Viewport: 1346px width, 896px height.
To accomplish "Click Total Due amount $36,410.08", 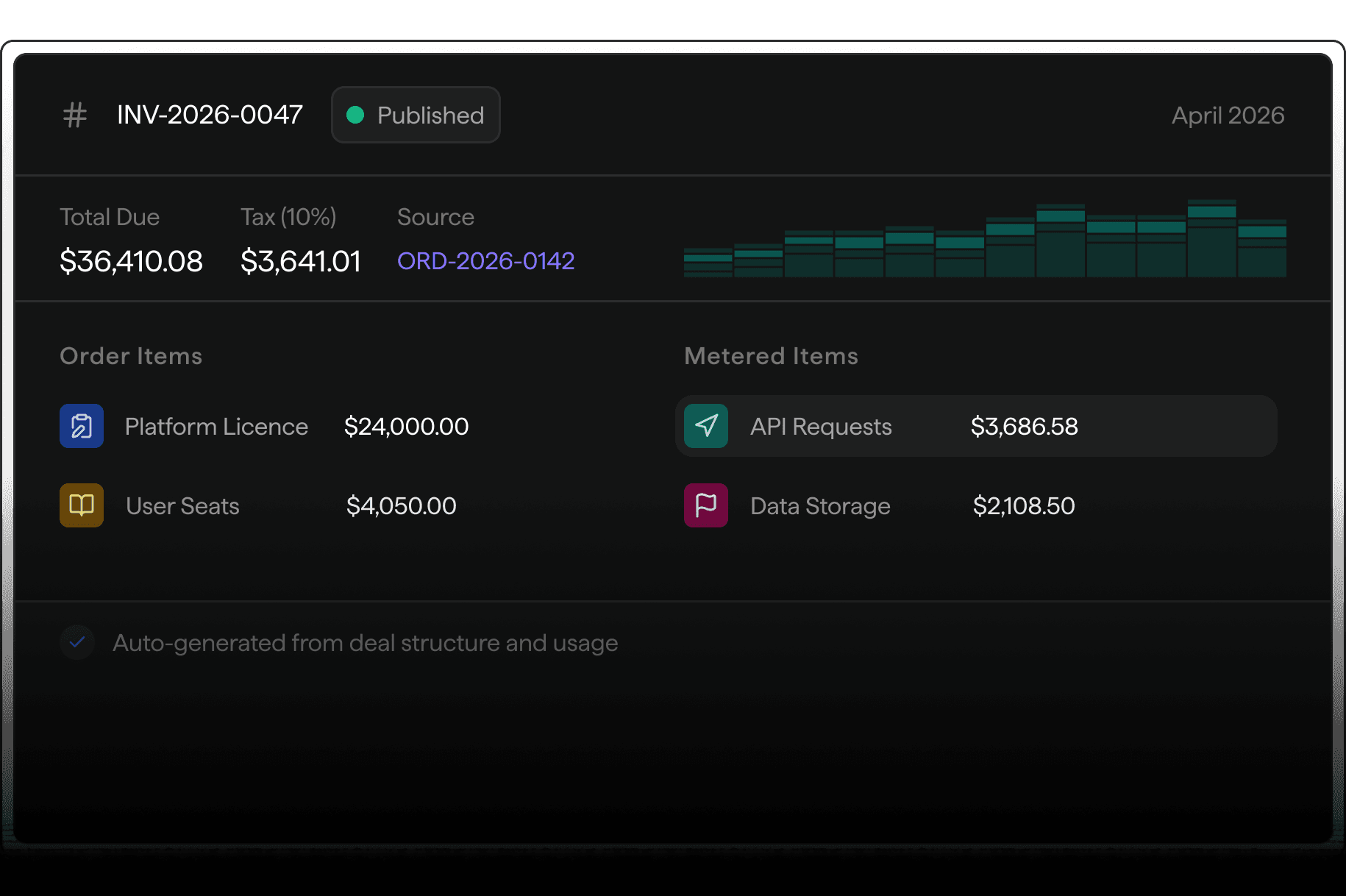I will 131,261.
